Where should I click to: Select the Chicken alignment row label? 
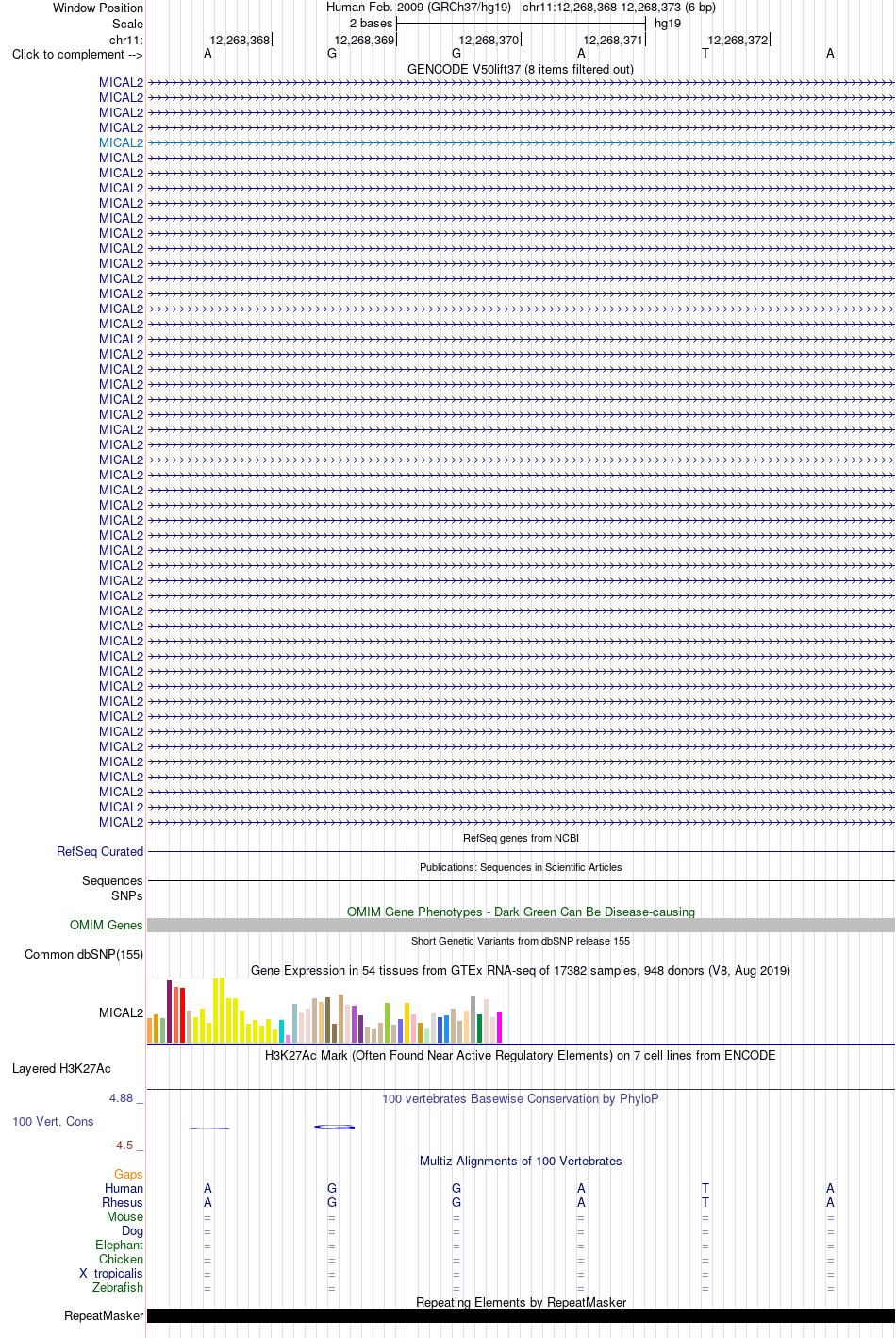121,1259
